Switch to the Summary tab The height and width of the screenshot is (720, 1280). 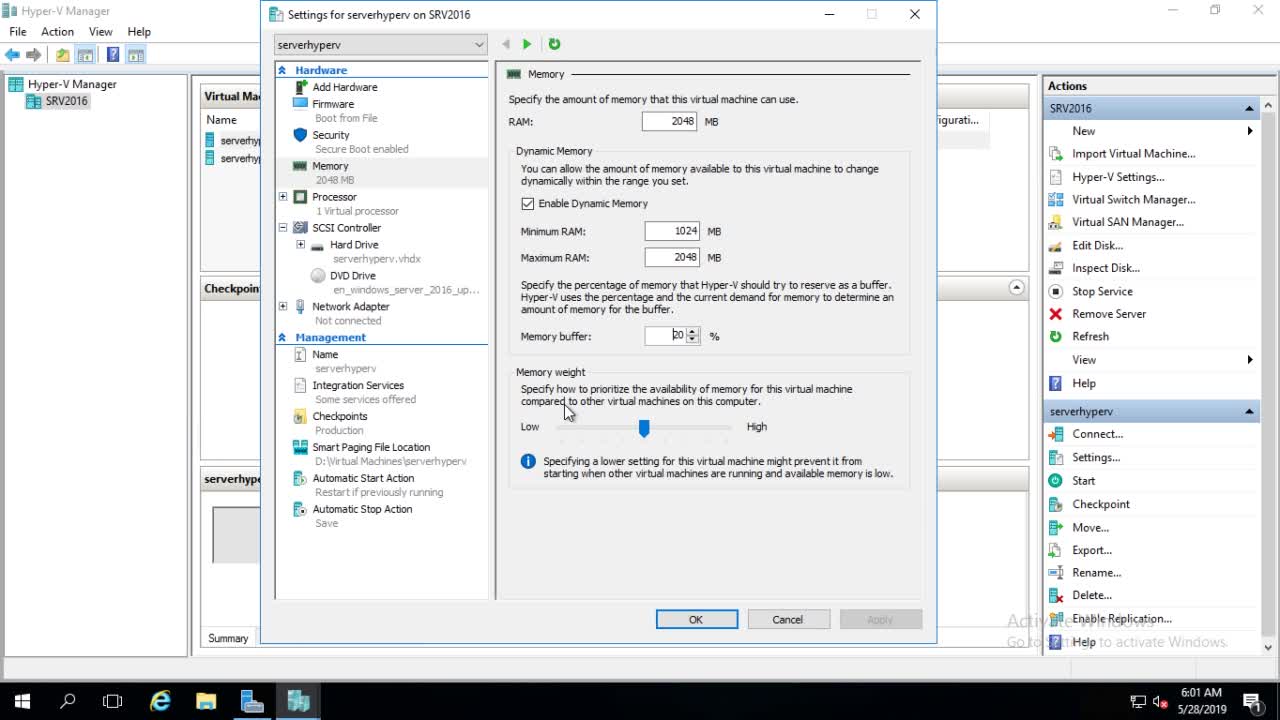tap(228, 638)
